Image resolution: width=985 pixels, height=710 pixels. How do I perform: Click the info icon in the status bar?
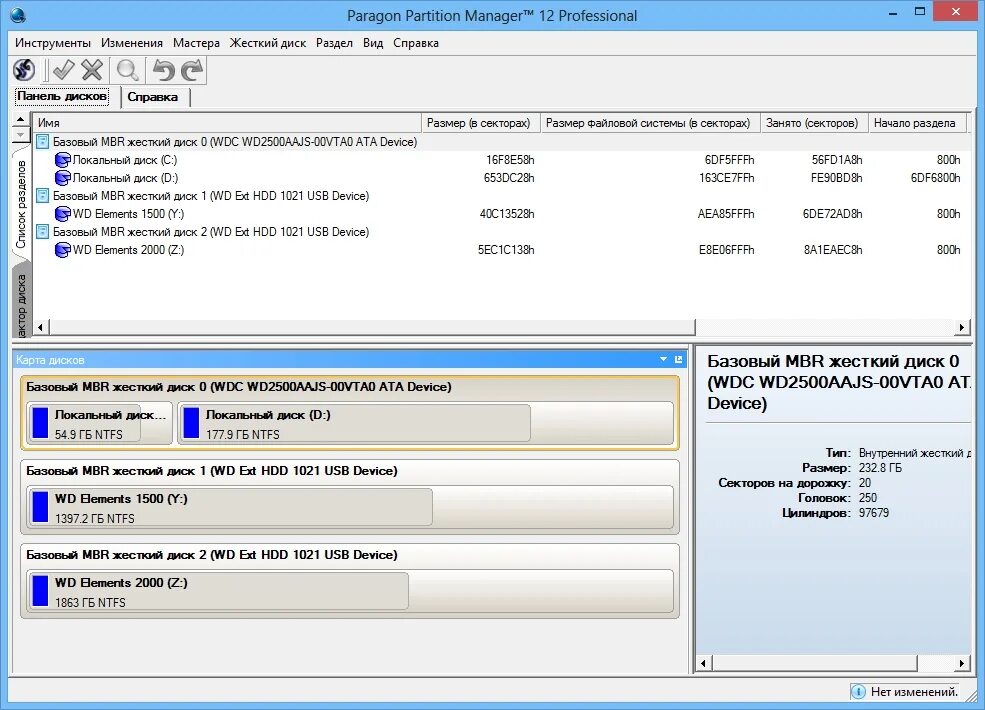point(857,692)
